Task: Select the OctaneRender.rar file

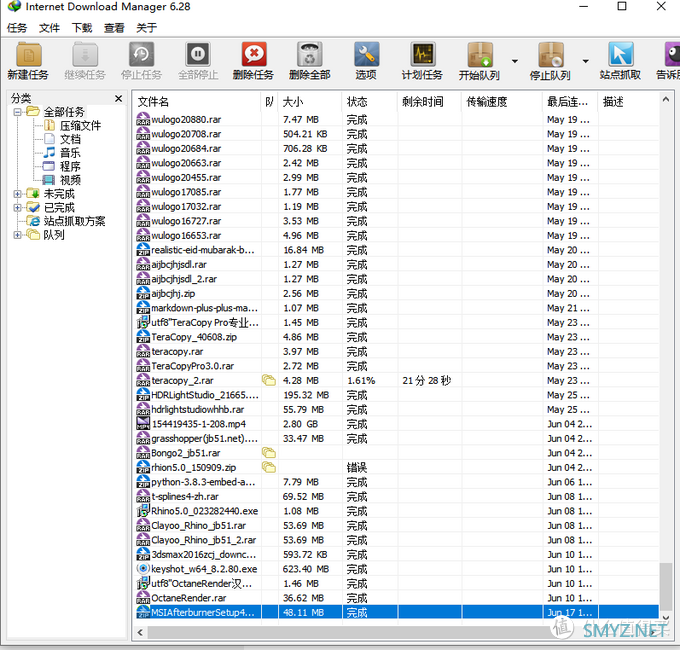Action: (189, 598)
